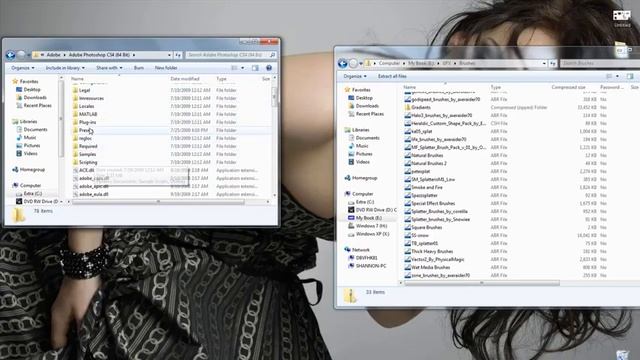The width and height of the screenshot is (640, 360).
Task: Click New folder in Photoshop CS4 window toolbar
Action: (x=166, y=68)
